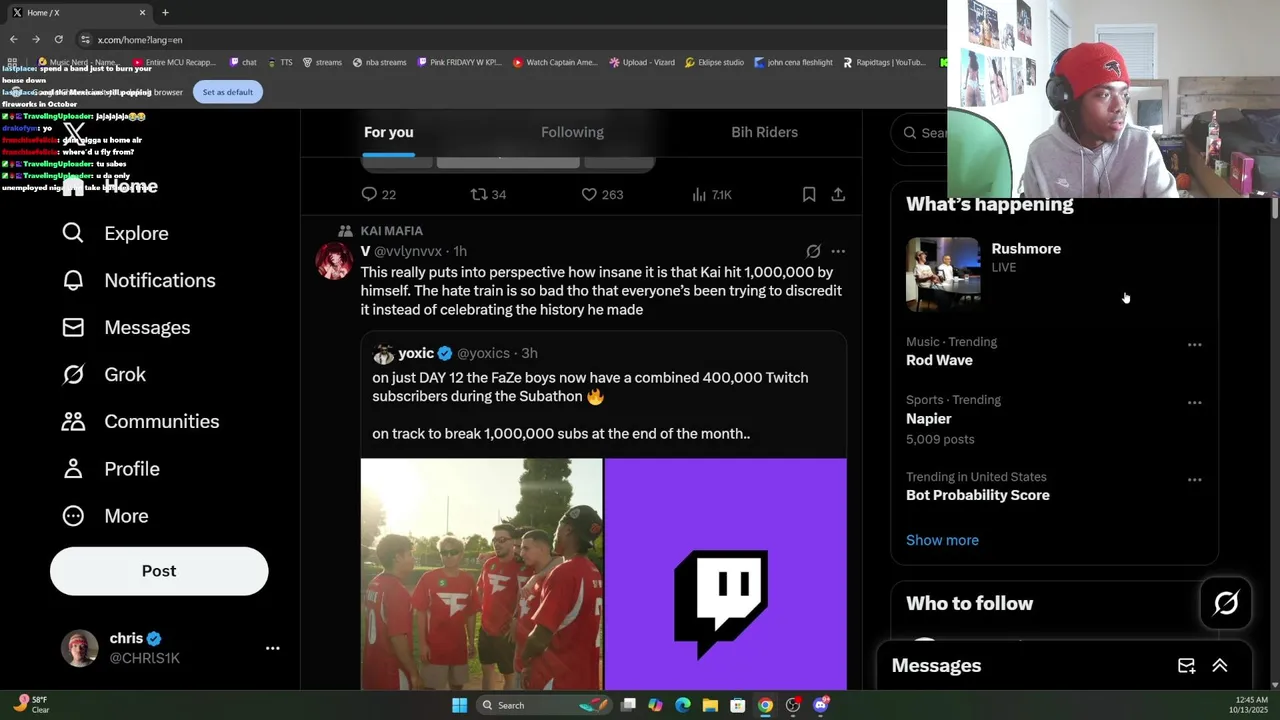Click Show more under What's happening
This screenshot has height=720, width=1280.
coord(942,540)
